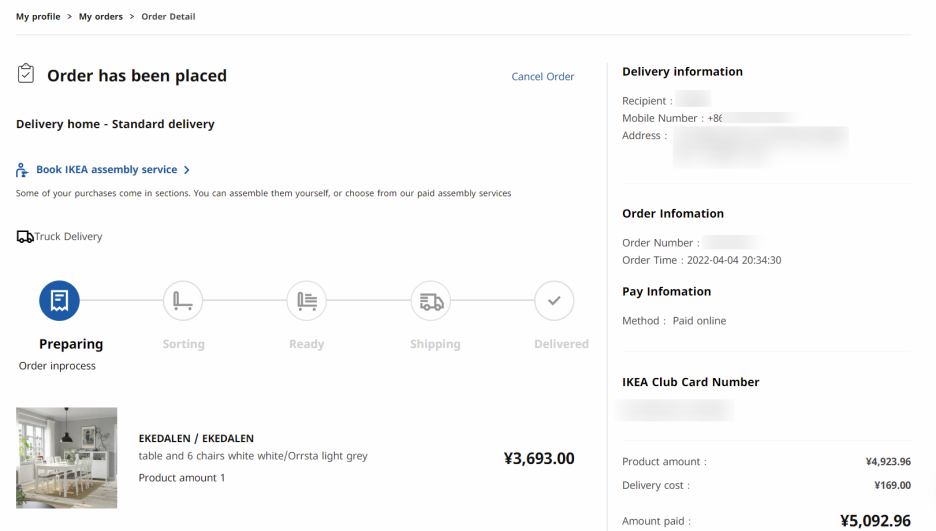The width and height of the screenshot is (936, 531).
Task: Click Product amount 1 quantity text
Action: click(x=182, y=478)
